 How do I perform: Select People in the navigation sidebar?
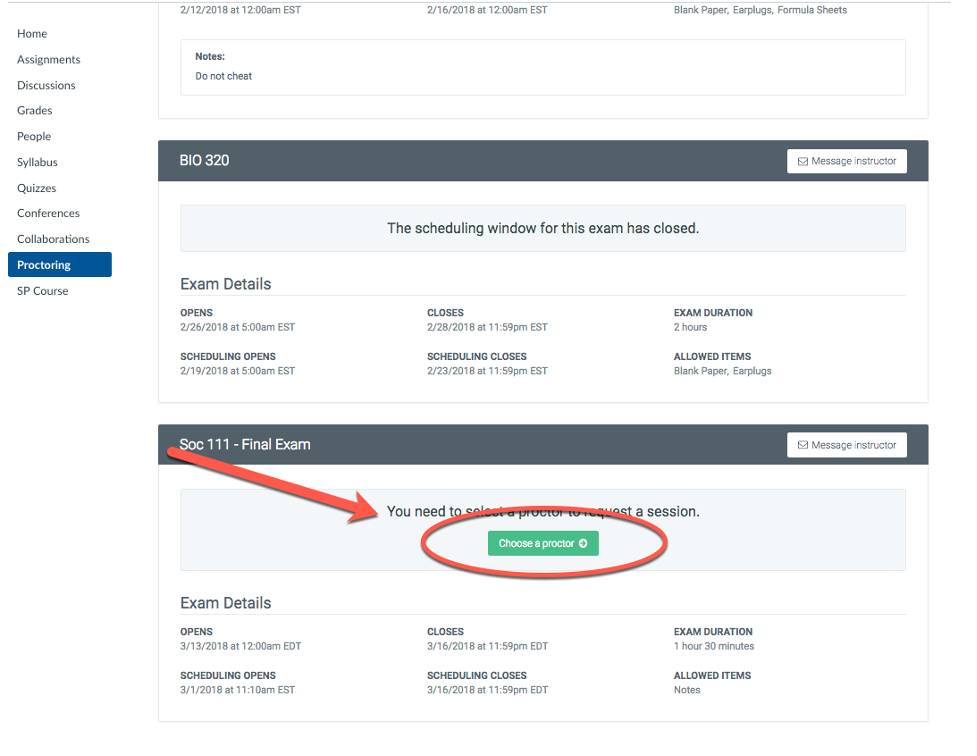point(33,136)
